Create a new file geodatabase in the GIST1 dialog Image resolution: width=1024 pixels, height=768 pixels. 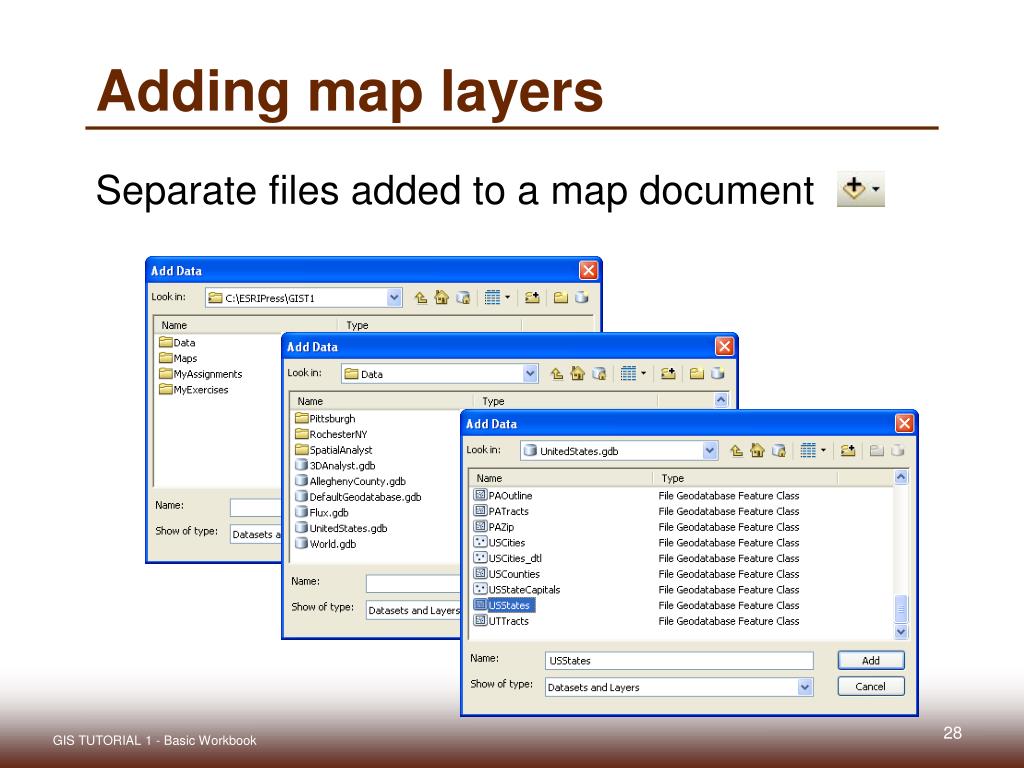(x=582, y=298)
